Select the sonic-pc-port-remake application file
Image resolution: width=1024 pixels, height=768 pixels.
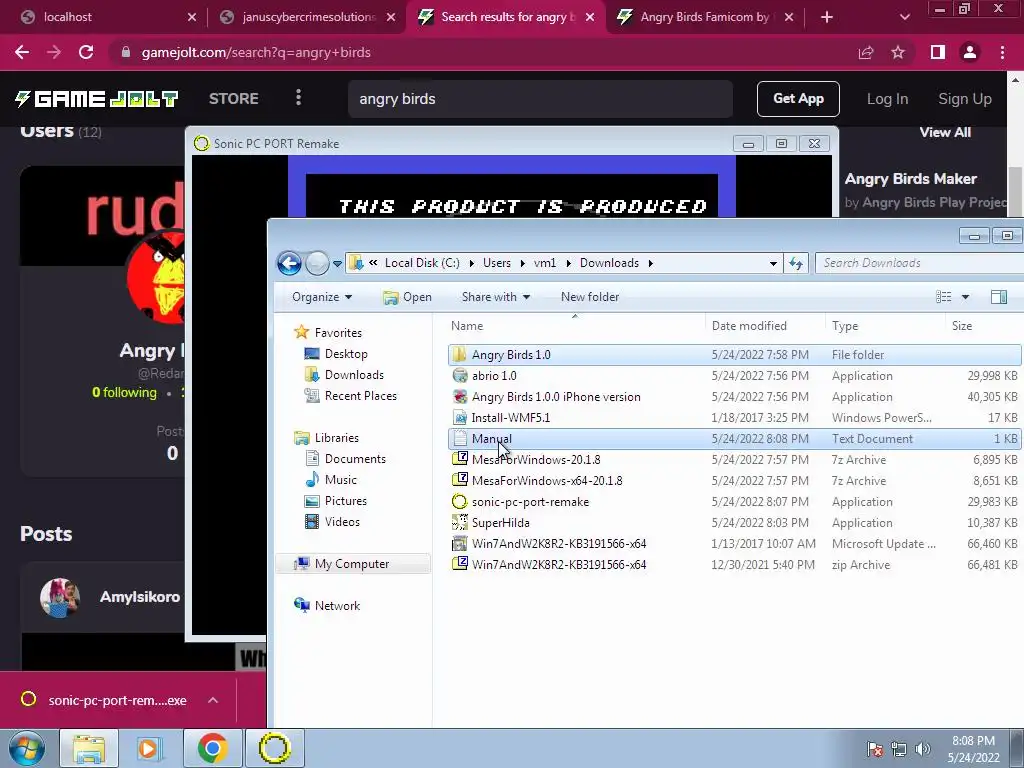tap(734, 502)
